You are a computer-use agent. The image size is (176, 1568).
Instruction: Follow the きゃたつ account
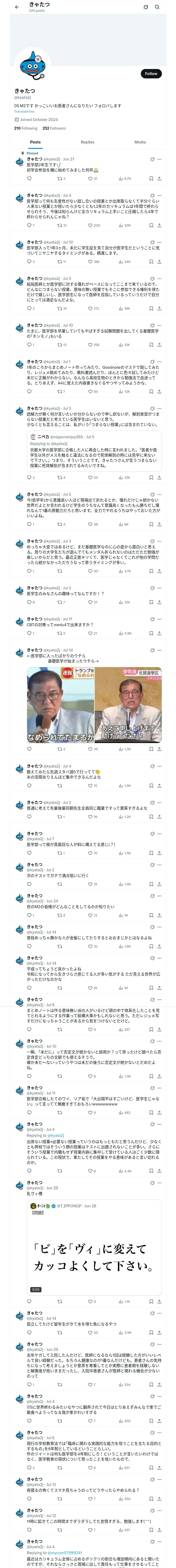[151, 74]
